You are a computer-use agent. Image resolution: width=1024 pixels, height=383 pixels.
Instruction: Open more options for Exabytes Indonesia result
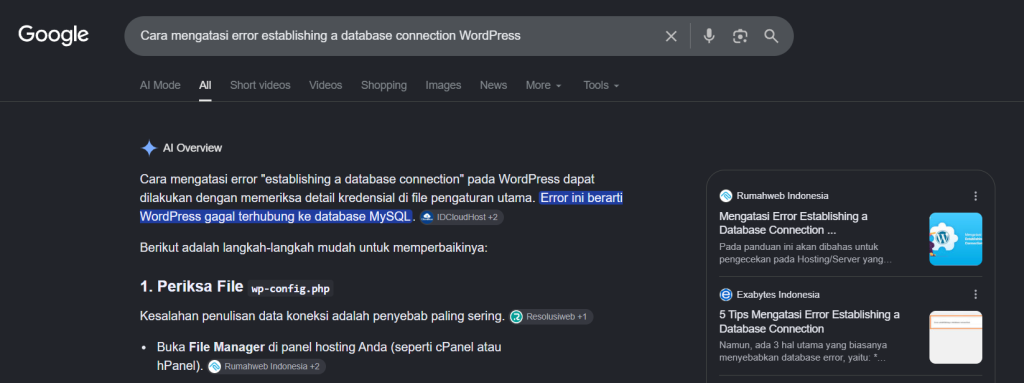(x=976, y=295)
